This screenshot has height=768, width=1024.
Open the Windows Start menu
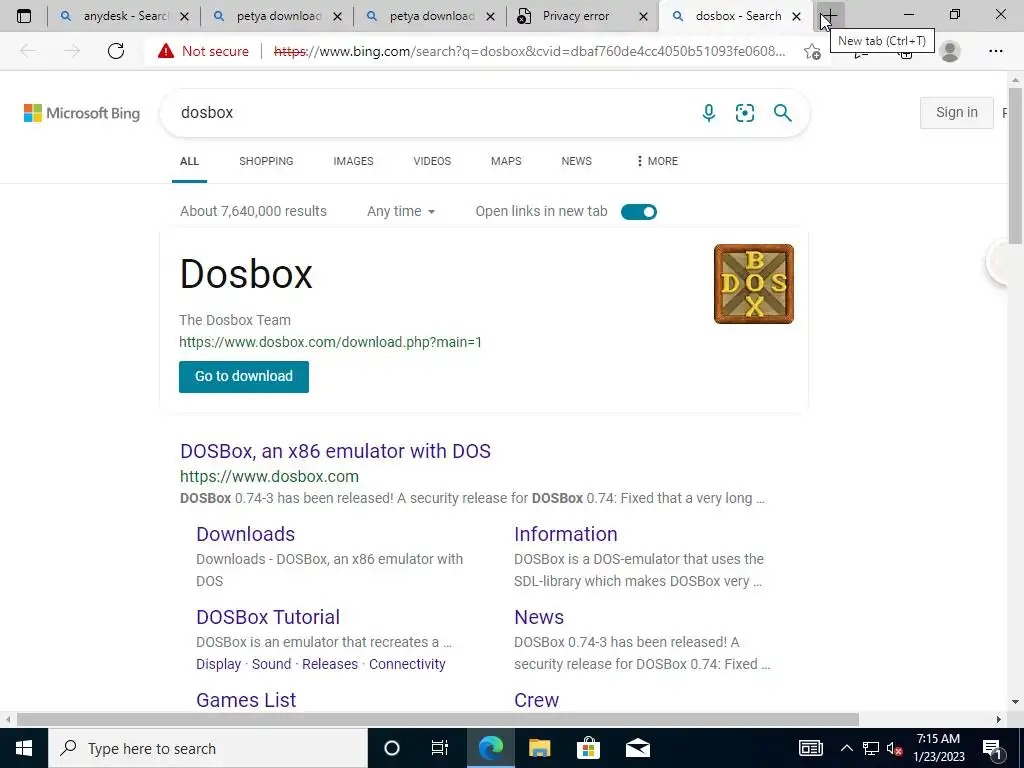(24, 748)
